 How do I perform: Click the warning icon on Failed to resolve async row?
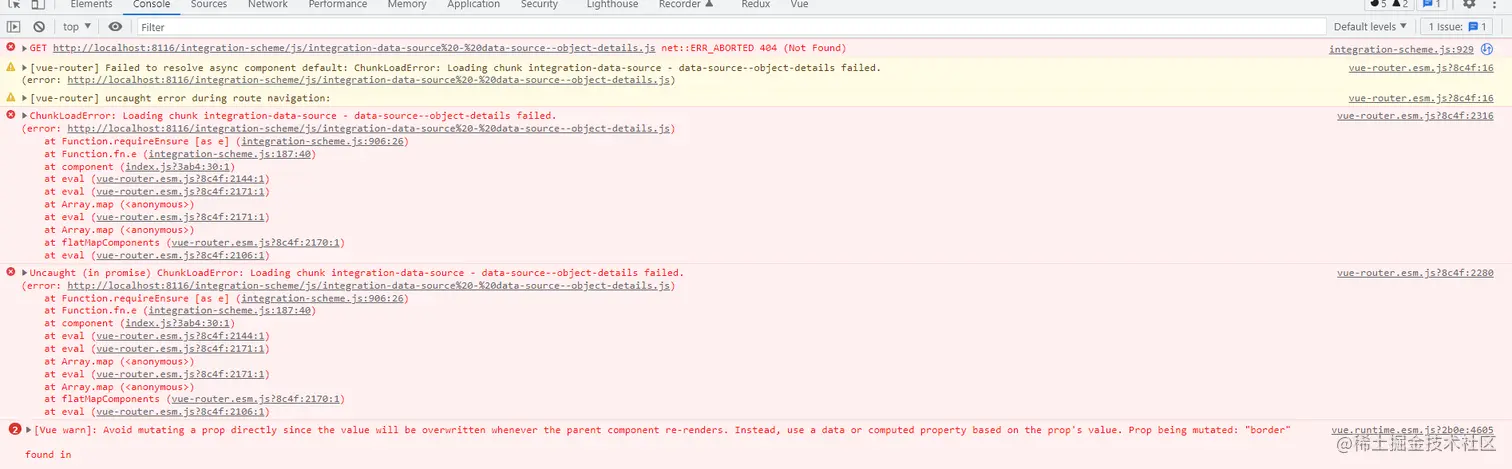pyautogui.click(x=11, y=67)
